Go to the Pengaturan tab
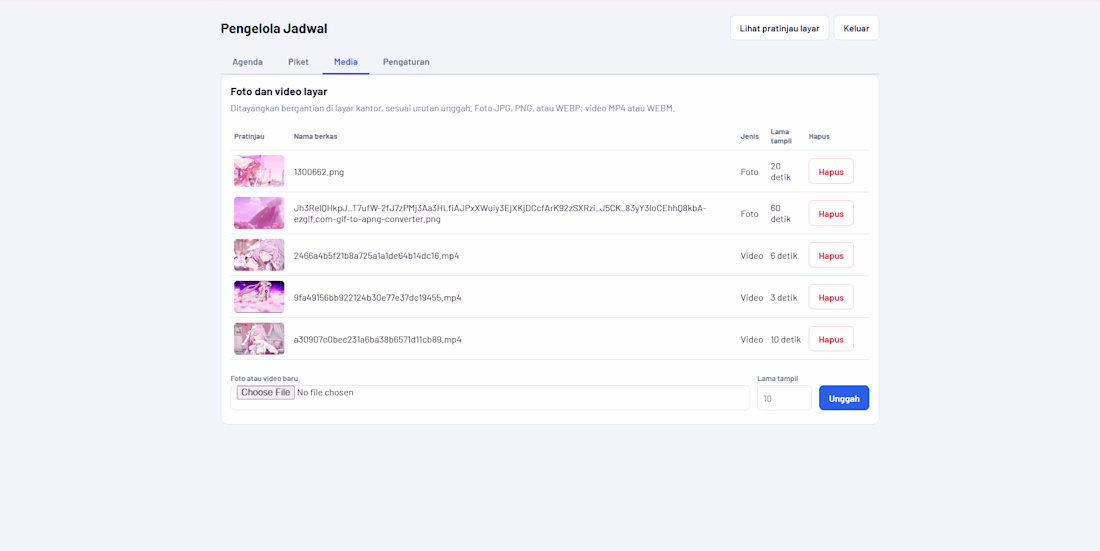1100x551 pixels. pos(406,62)
